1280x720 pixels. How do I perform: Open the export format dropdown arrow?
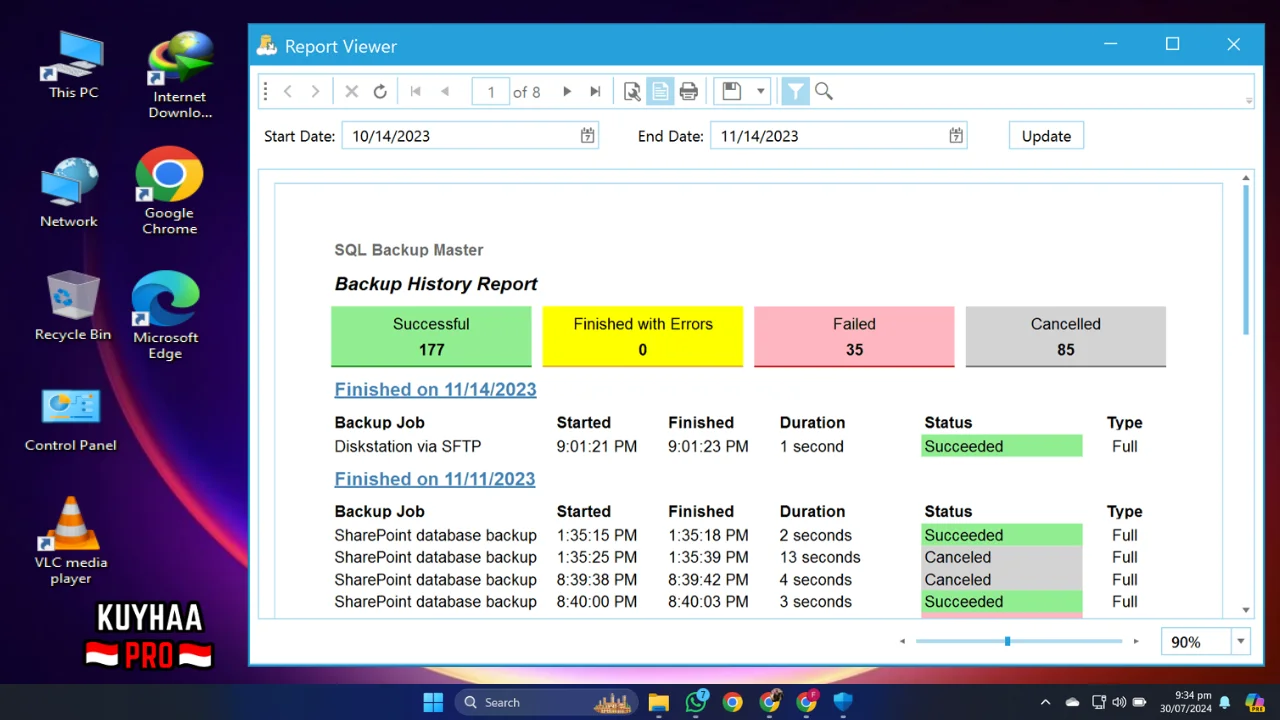tap(760, 91)
